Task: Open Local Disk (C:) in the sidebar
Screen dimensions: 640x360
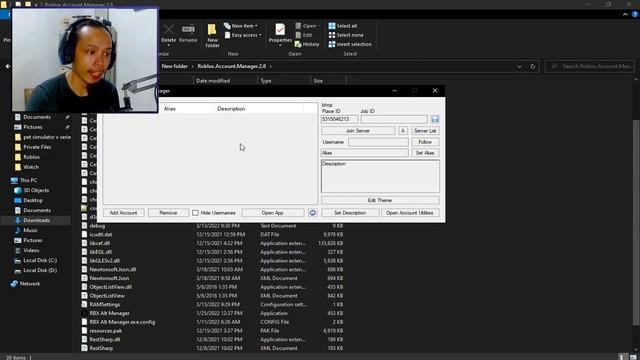Action: (x=36, y=260)
